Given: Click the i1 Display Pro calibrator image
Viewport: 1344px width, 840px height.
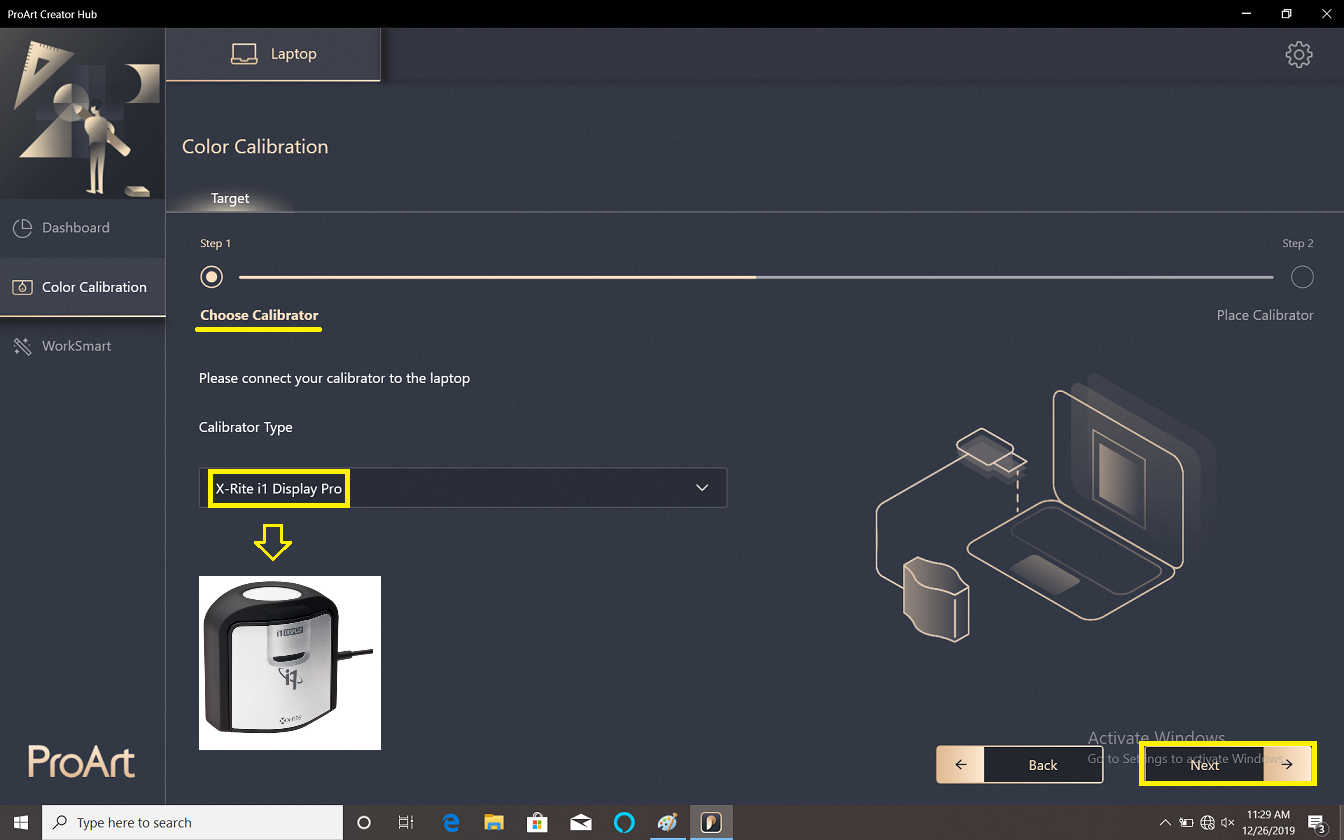Looking at the screenshot, I should (290, 662).
